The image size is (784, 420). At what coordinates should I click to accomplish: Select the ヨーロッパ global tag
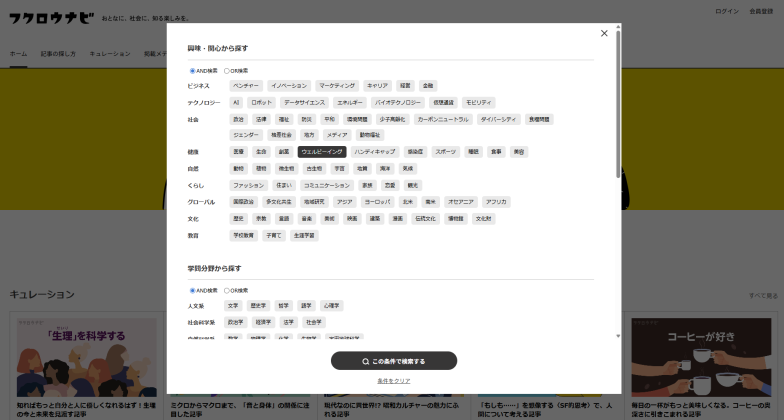[x=377, y=202]
